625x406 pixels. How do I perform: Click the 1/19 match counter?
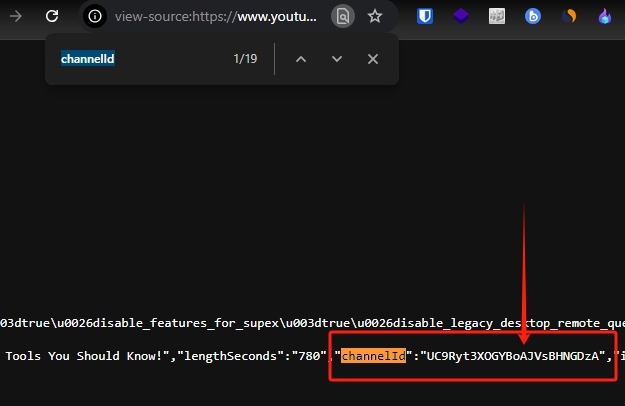click(245, 59)
